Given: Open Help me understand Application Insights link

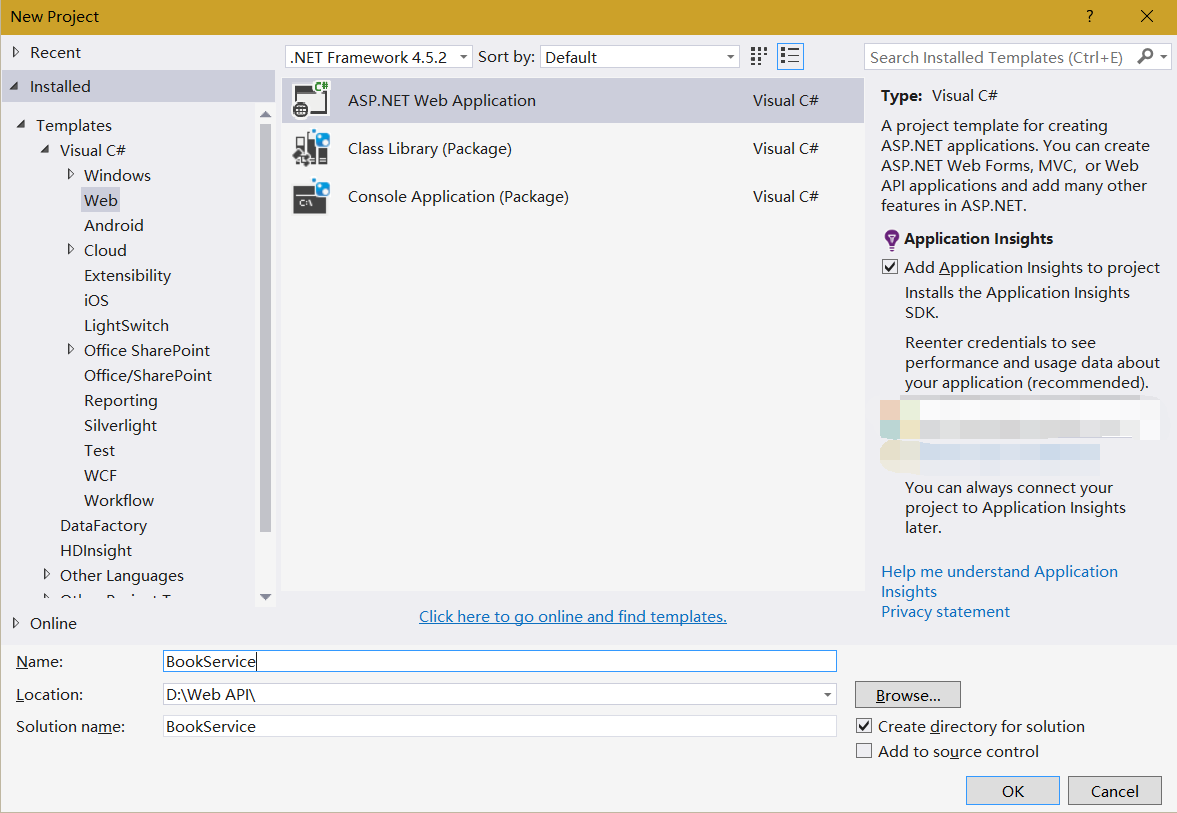Looking at the screenshot, I should 999,581.
